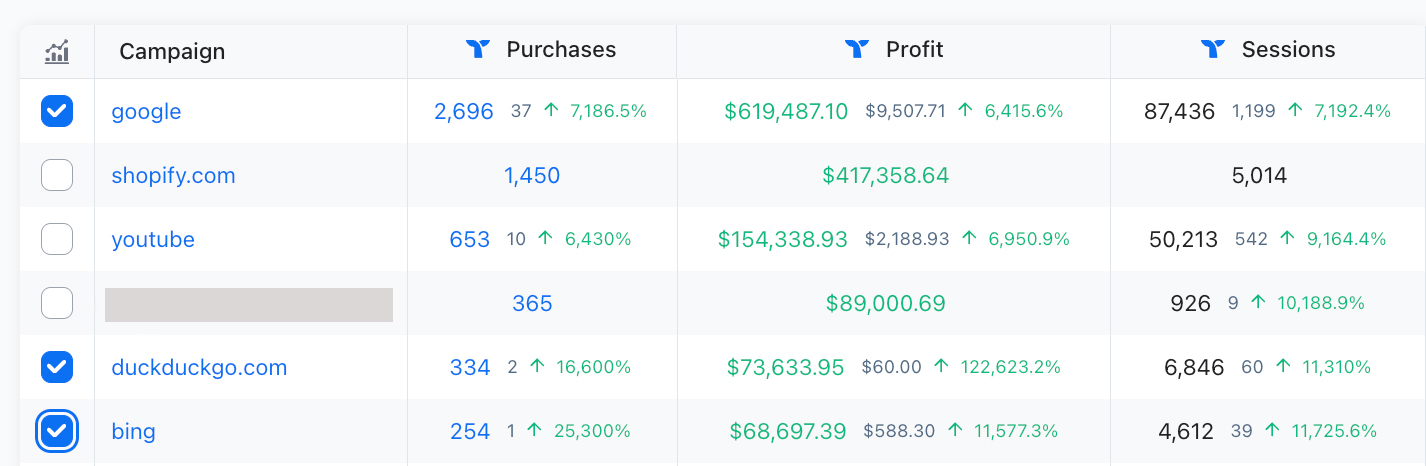Viewport: 1426px width, 466px height.
Task: Uncheck the bing campaign checkbox
Action: click(57, 431)
